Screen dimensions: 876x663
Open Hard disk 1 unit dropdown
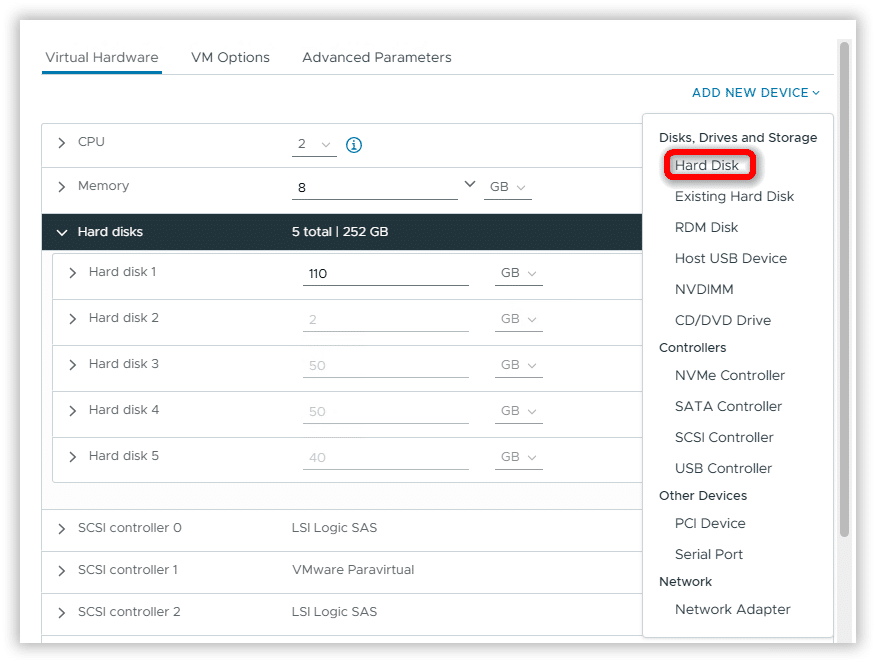[x=518, y=273]
